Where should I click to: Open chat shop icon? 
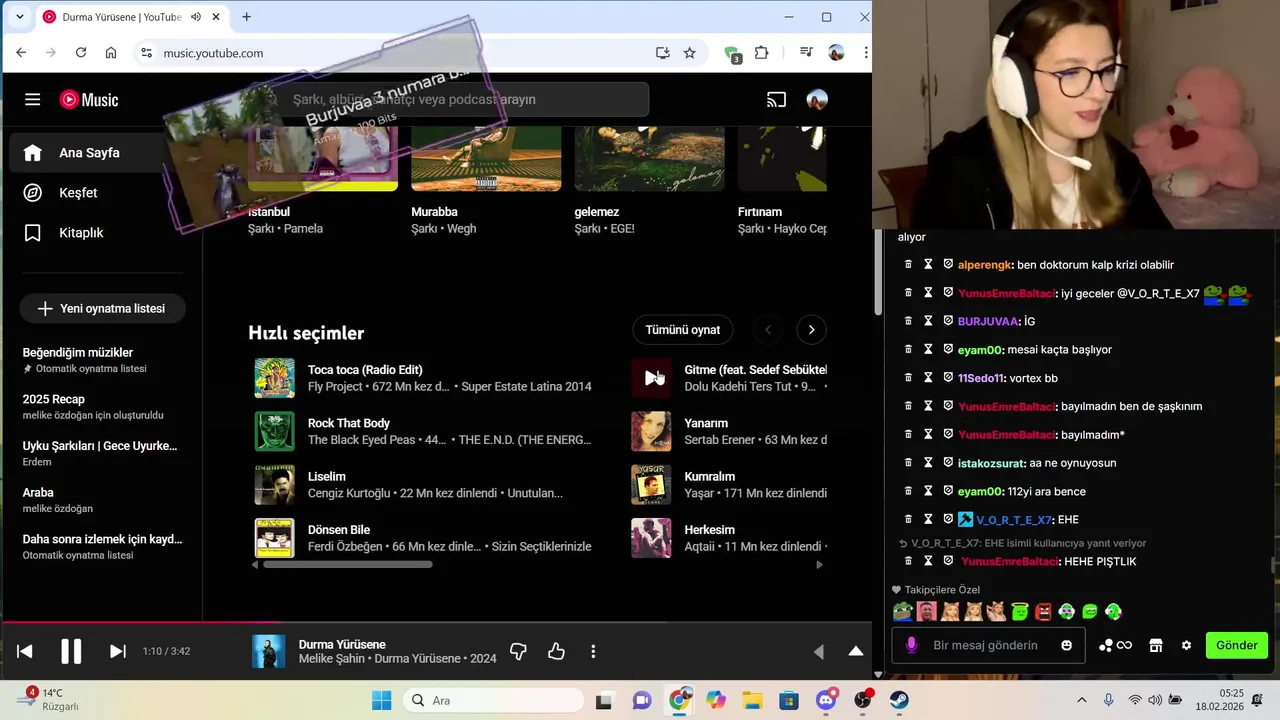(x=1156, y=646)
